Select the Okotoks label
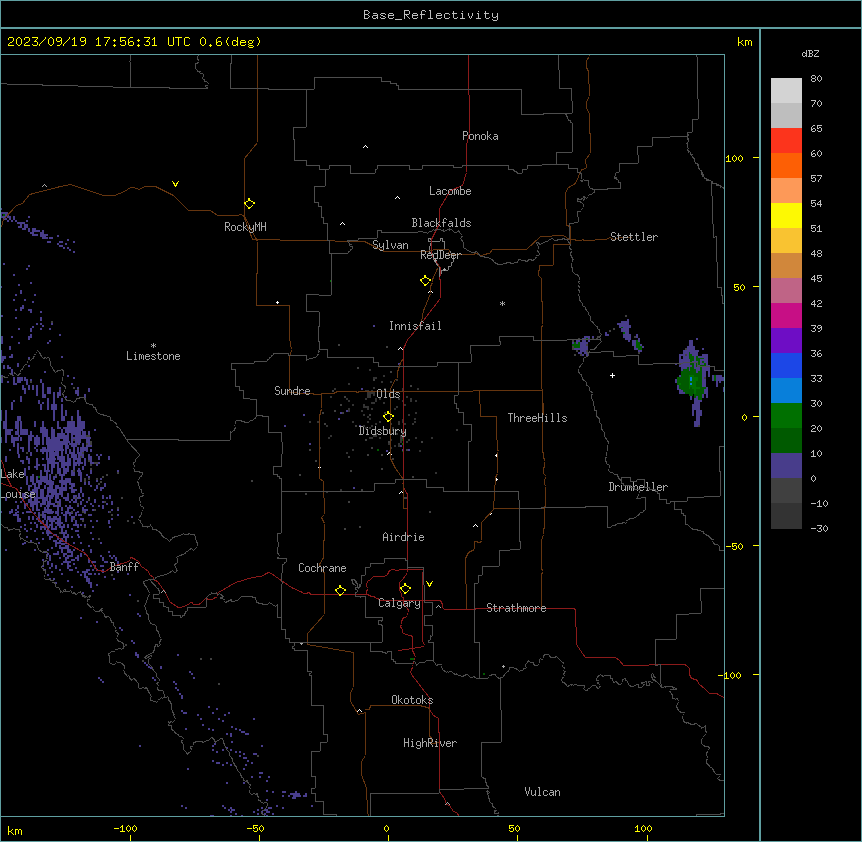Screen dimensions: 862x842 412,700
